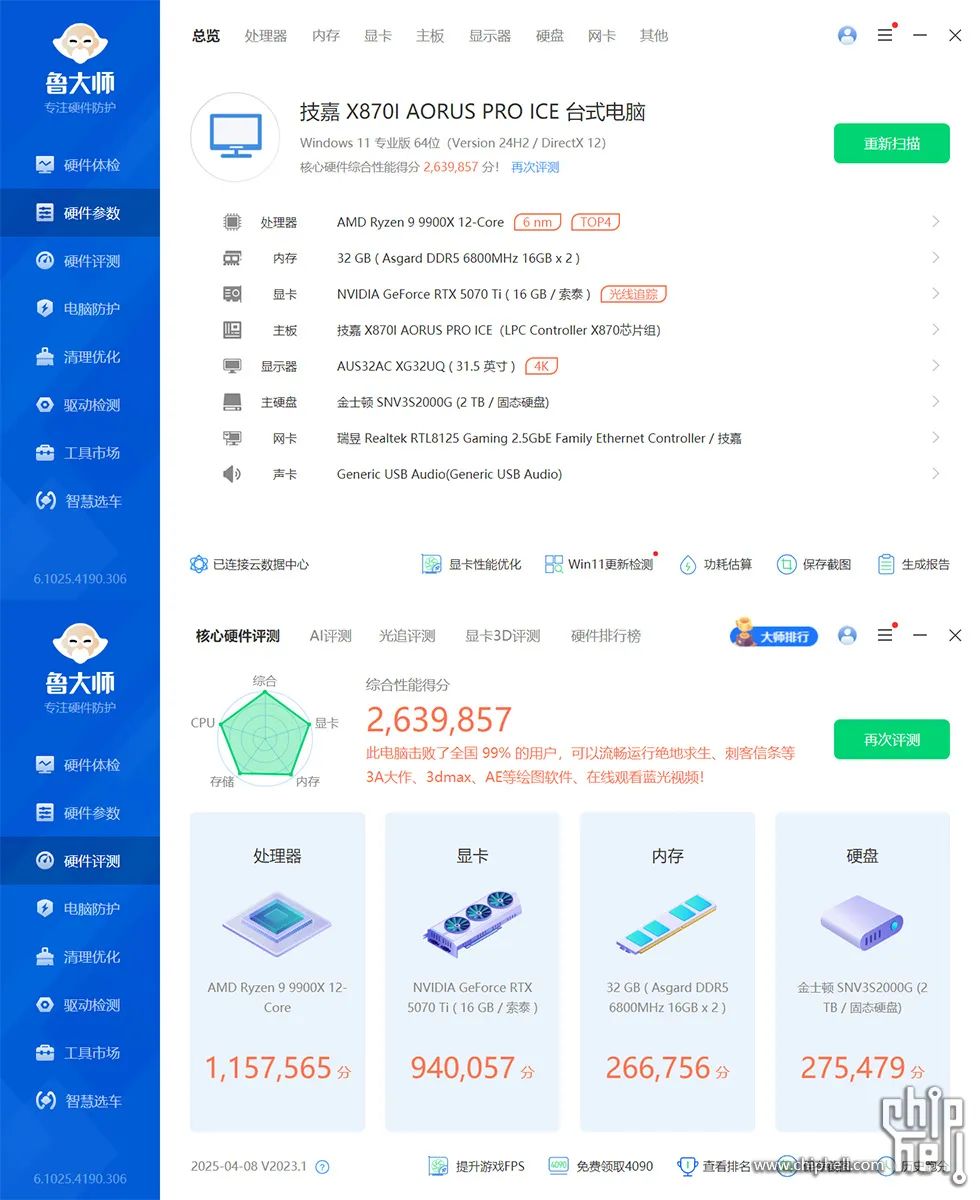Viewport: 980px width, 1200px height.
Task: Click the blue 再次评测 link
Action: [x=535, y=167]
